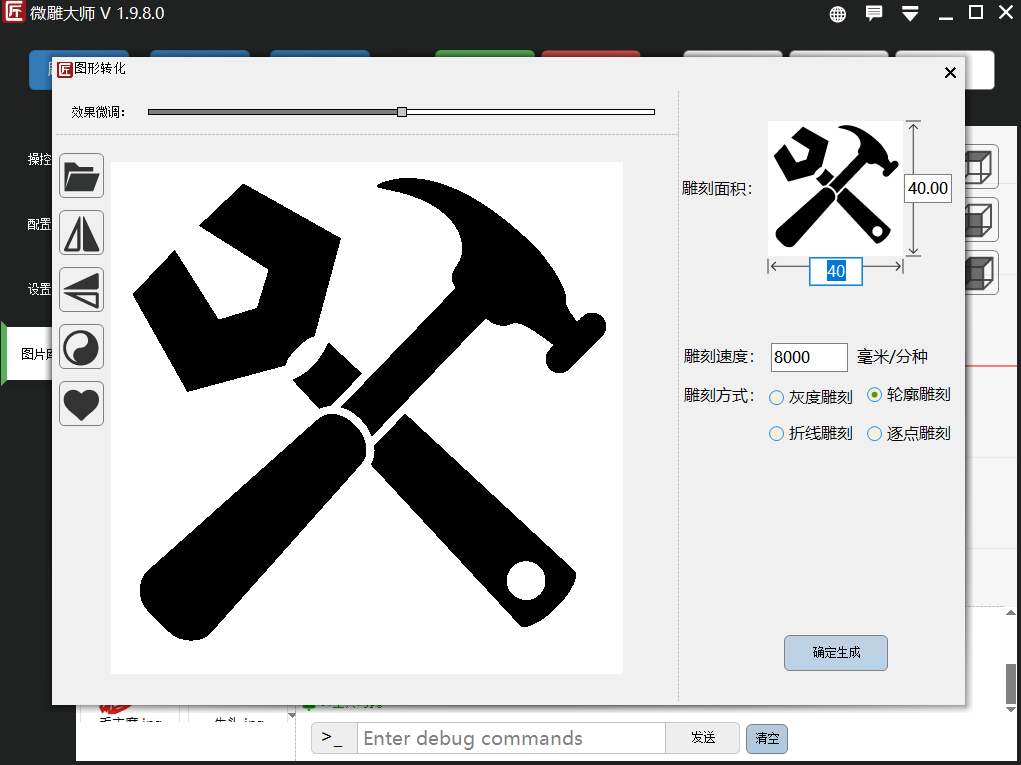Open language globe icon in title bar
The width and height of the screenshot is (1021, 765).
(x=838, y=14)
